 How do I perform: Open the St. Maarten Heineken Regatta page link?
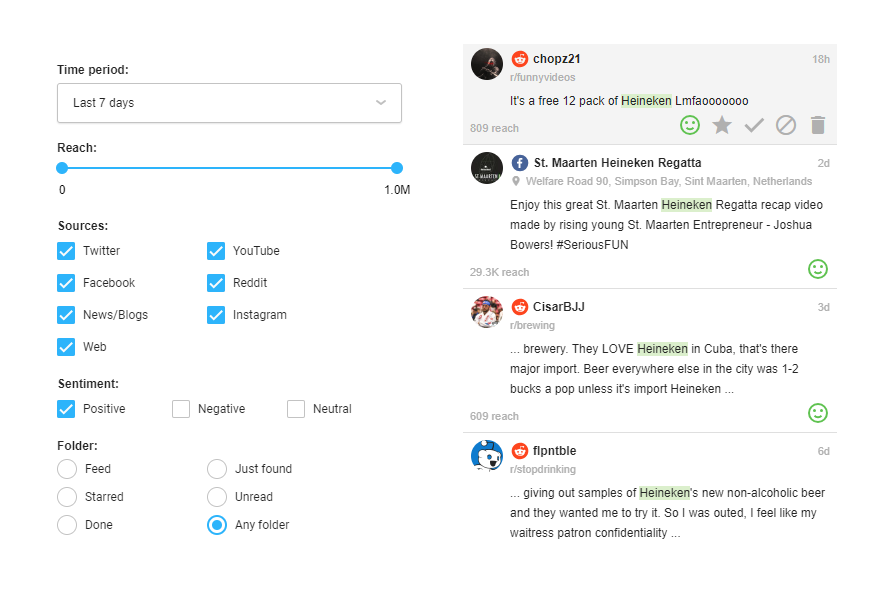[x=617, y=163]
